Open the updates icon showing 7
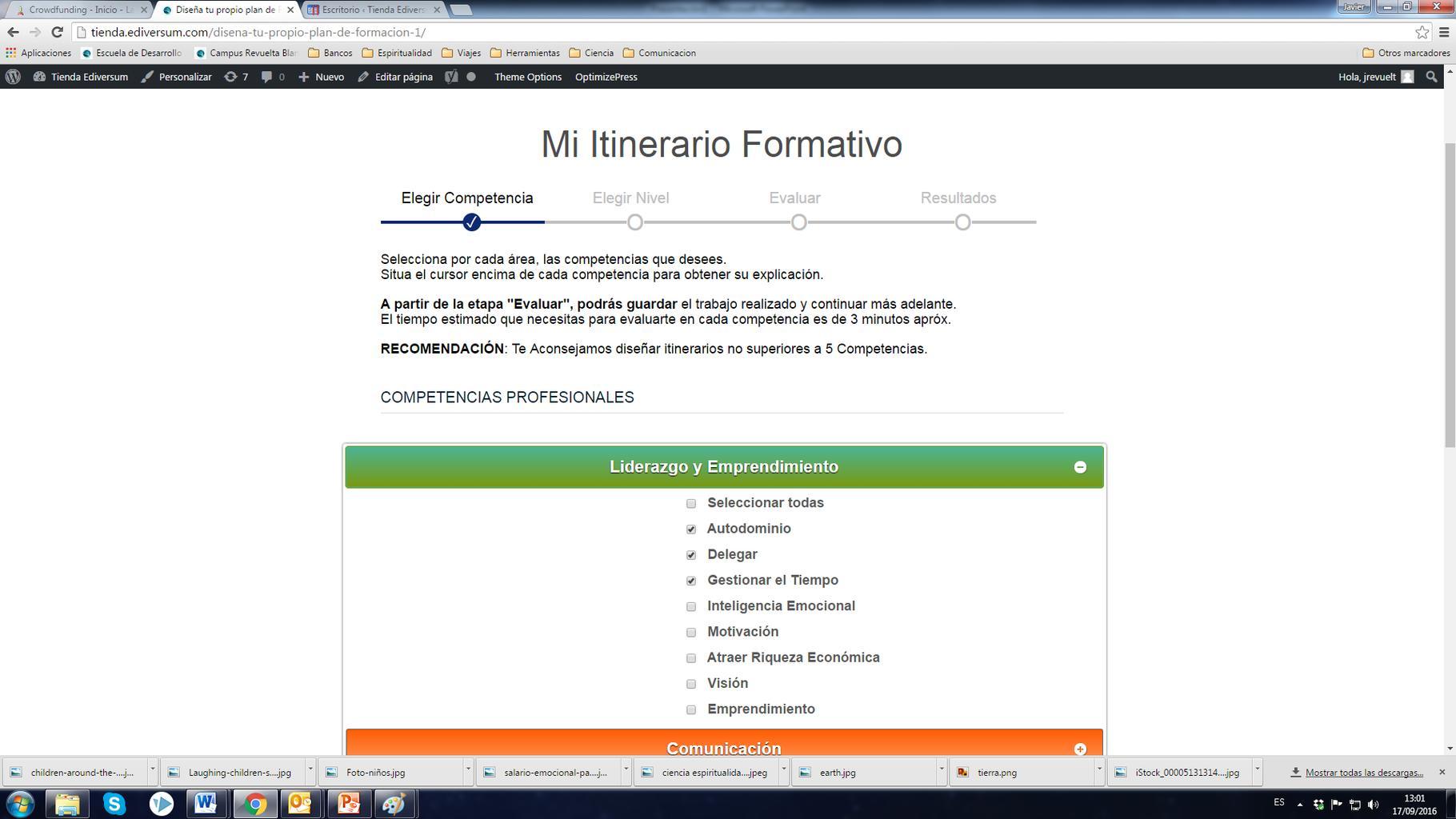Screen dimensions: 1456x819 (x=236, y=77)
